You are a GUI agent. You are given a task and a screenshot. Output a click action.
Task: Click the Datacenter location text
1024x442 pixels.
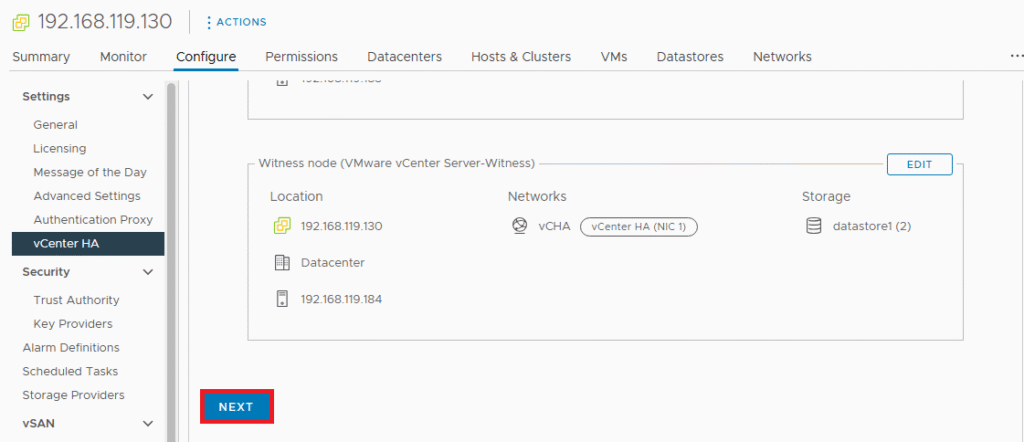coord(333,263)
